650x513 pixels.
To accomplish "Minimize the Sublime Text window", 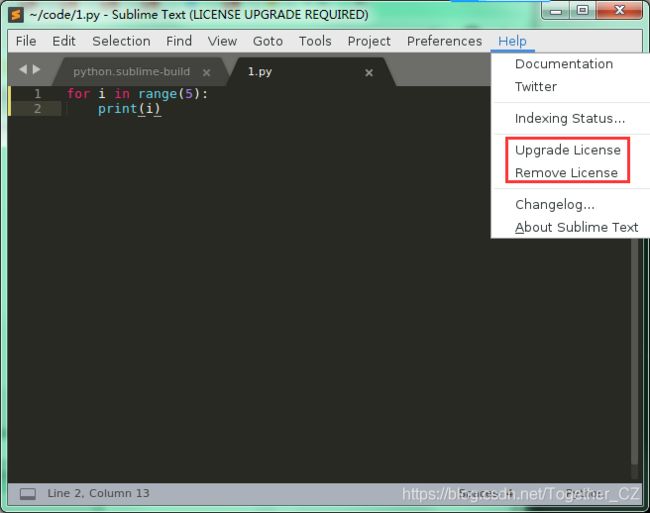I will tap(556, 10).
